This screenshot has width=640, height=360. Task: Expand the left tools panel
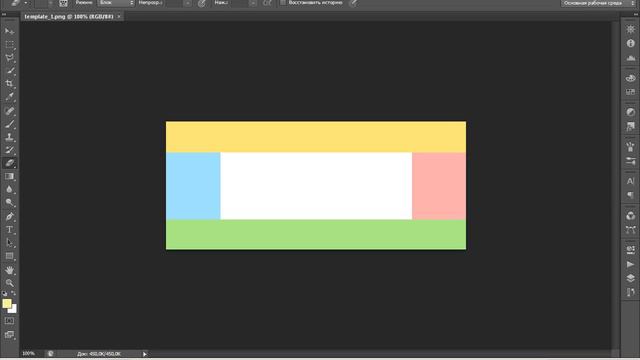(x=4, y=14)
